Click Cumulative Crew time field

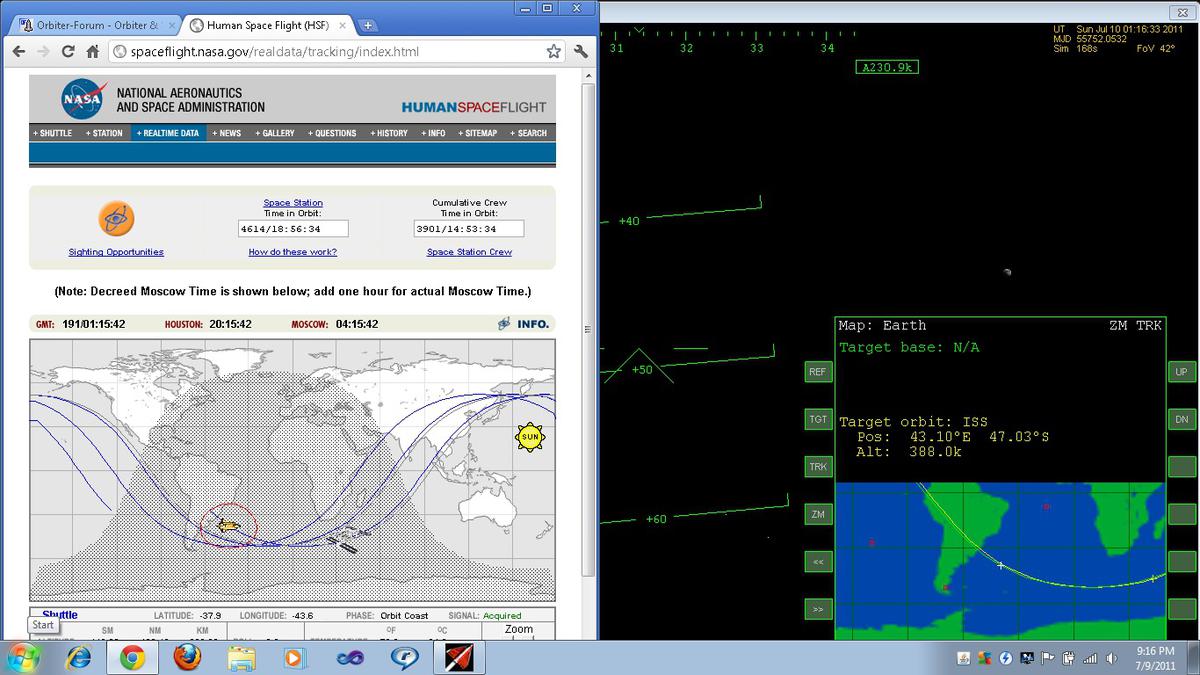[469, 229]
